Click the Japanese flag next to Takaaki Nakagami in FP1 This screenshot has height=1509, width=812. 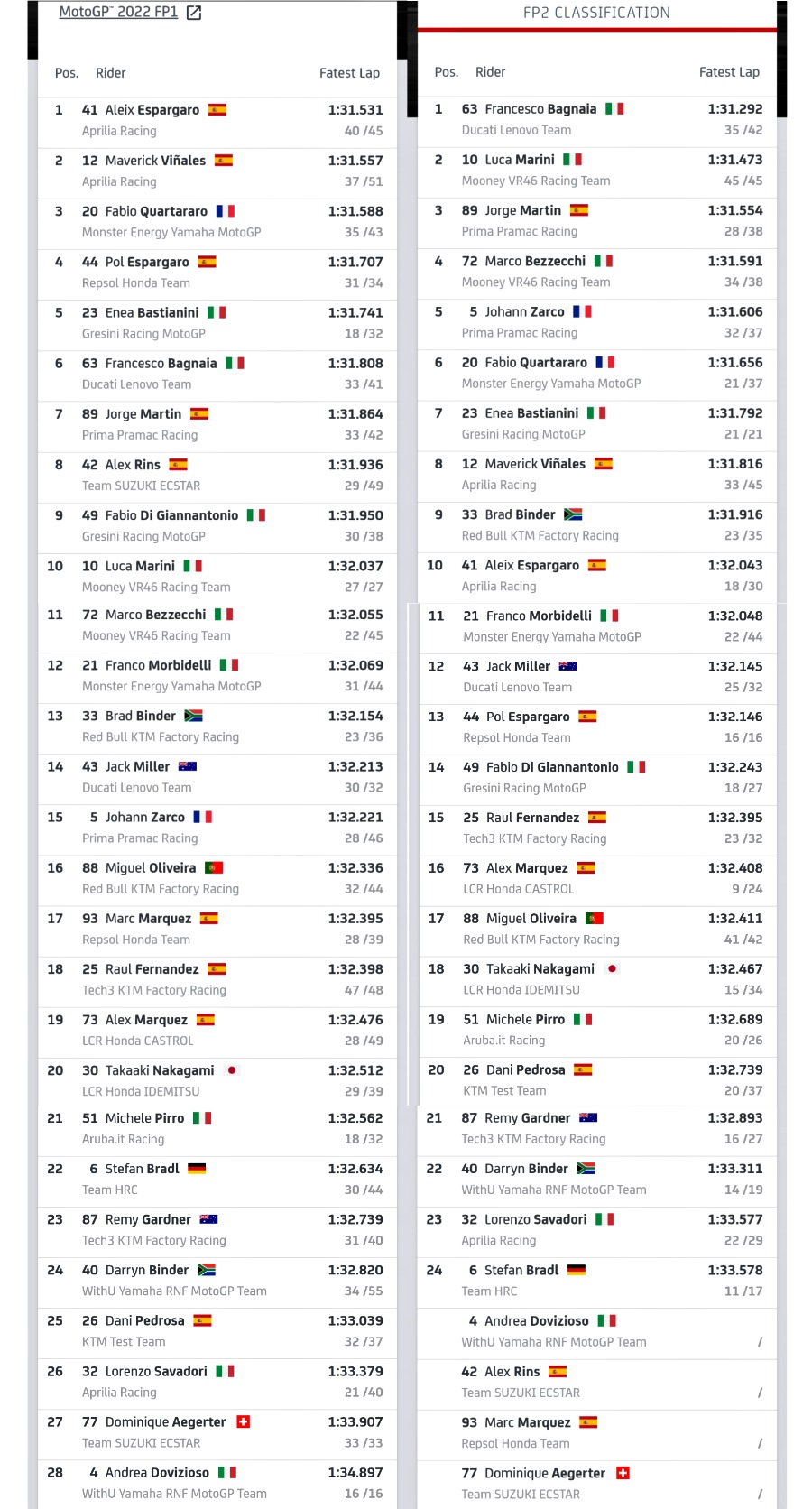tap(232, 1070)
